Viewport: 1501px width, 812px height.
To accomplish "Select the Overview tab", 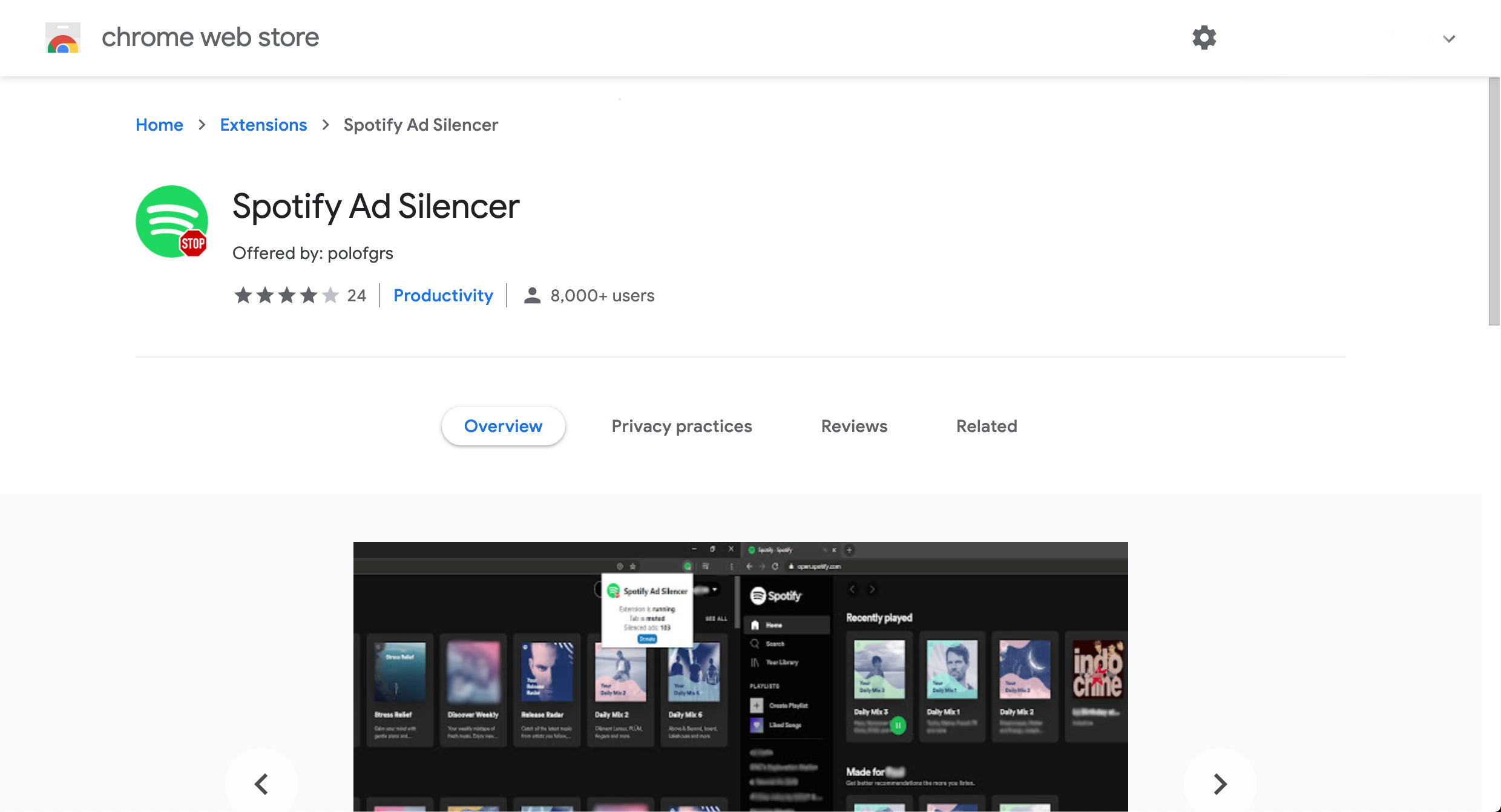I will (504, 426).
